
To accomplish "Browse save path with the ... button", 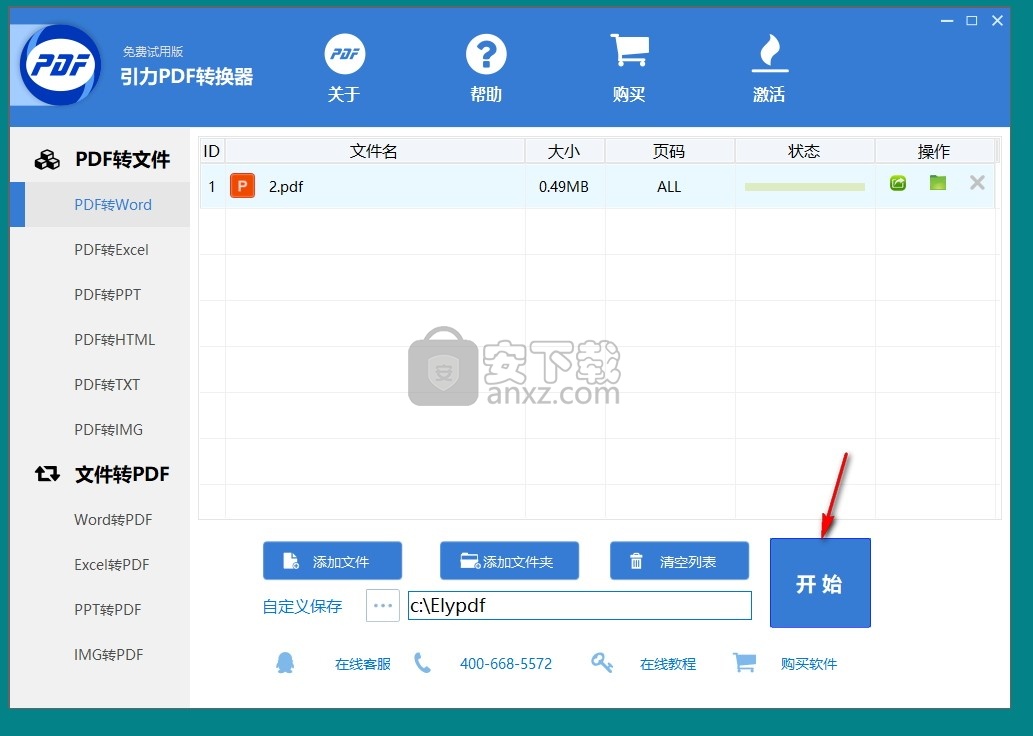I will (383, 605).
